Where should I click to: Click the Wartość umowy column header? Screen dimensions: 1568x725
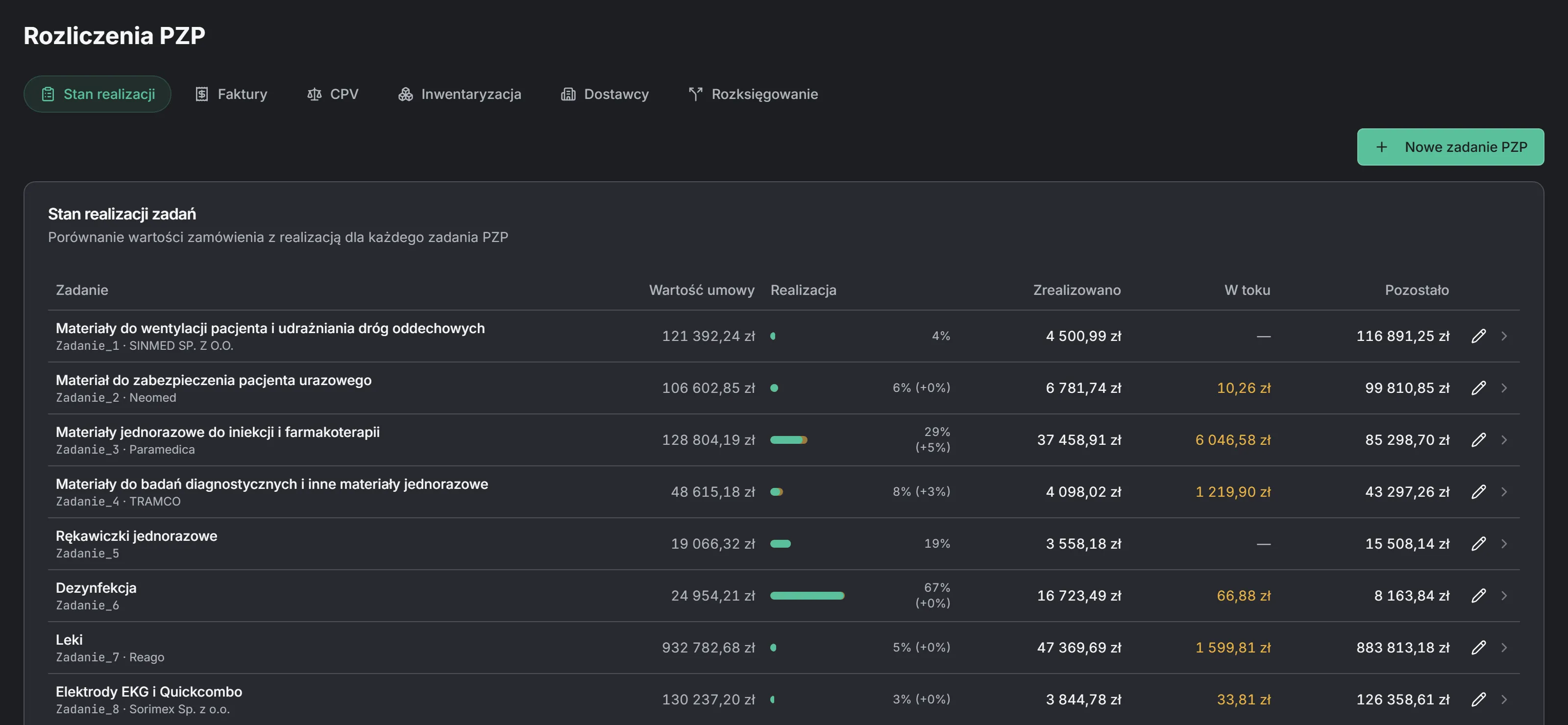702,290
